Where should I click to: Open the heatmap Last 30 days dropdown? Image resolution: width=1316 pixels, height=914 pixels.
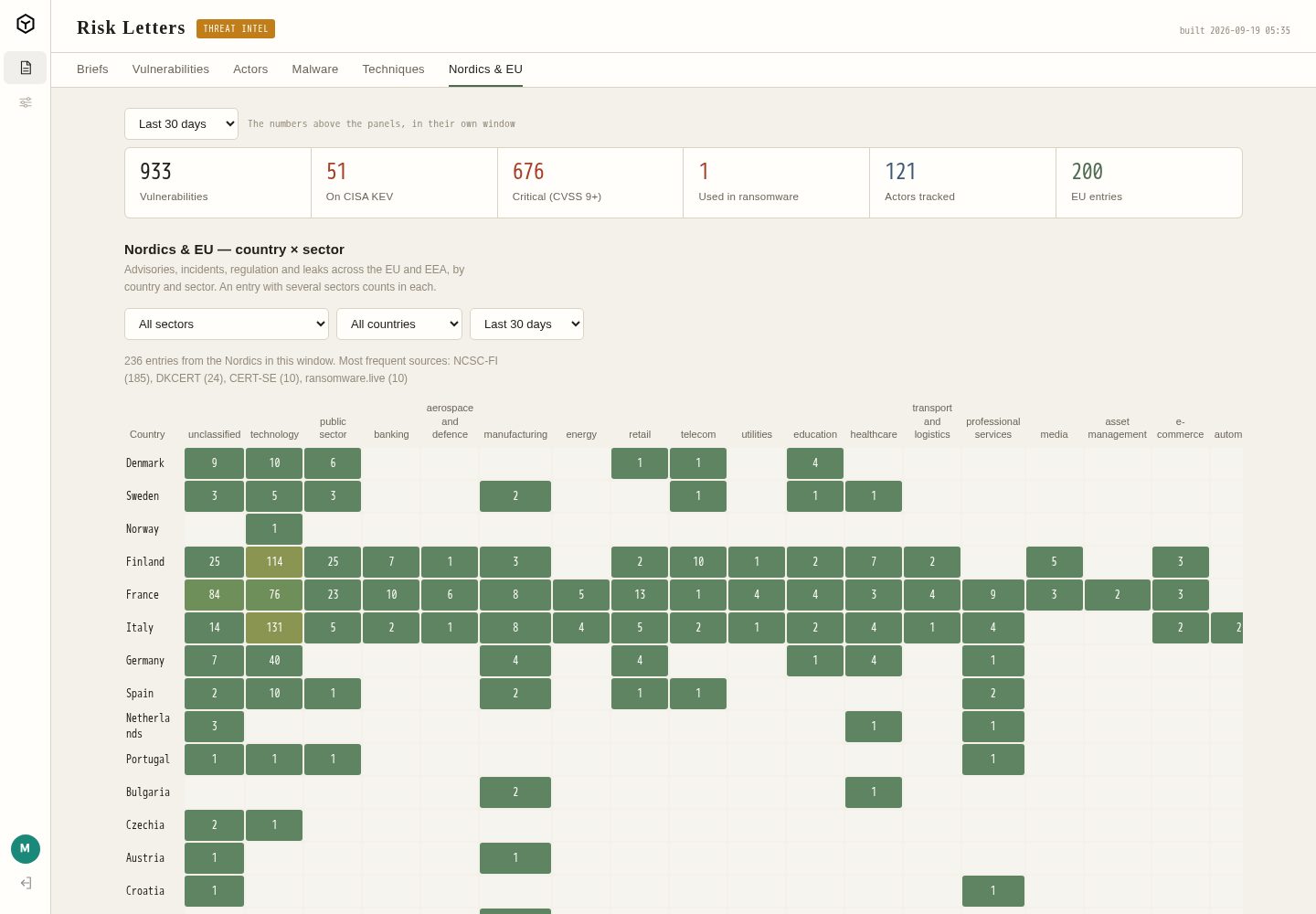[x=526, y=324]
